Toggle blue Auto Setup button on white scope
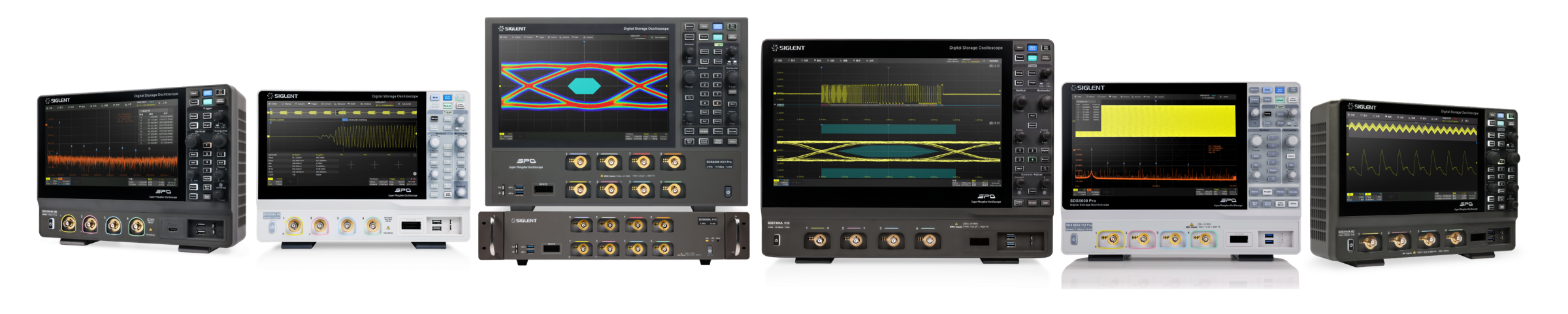Screen dimensions: 1568x314 (x=448, y=97)
